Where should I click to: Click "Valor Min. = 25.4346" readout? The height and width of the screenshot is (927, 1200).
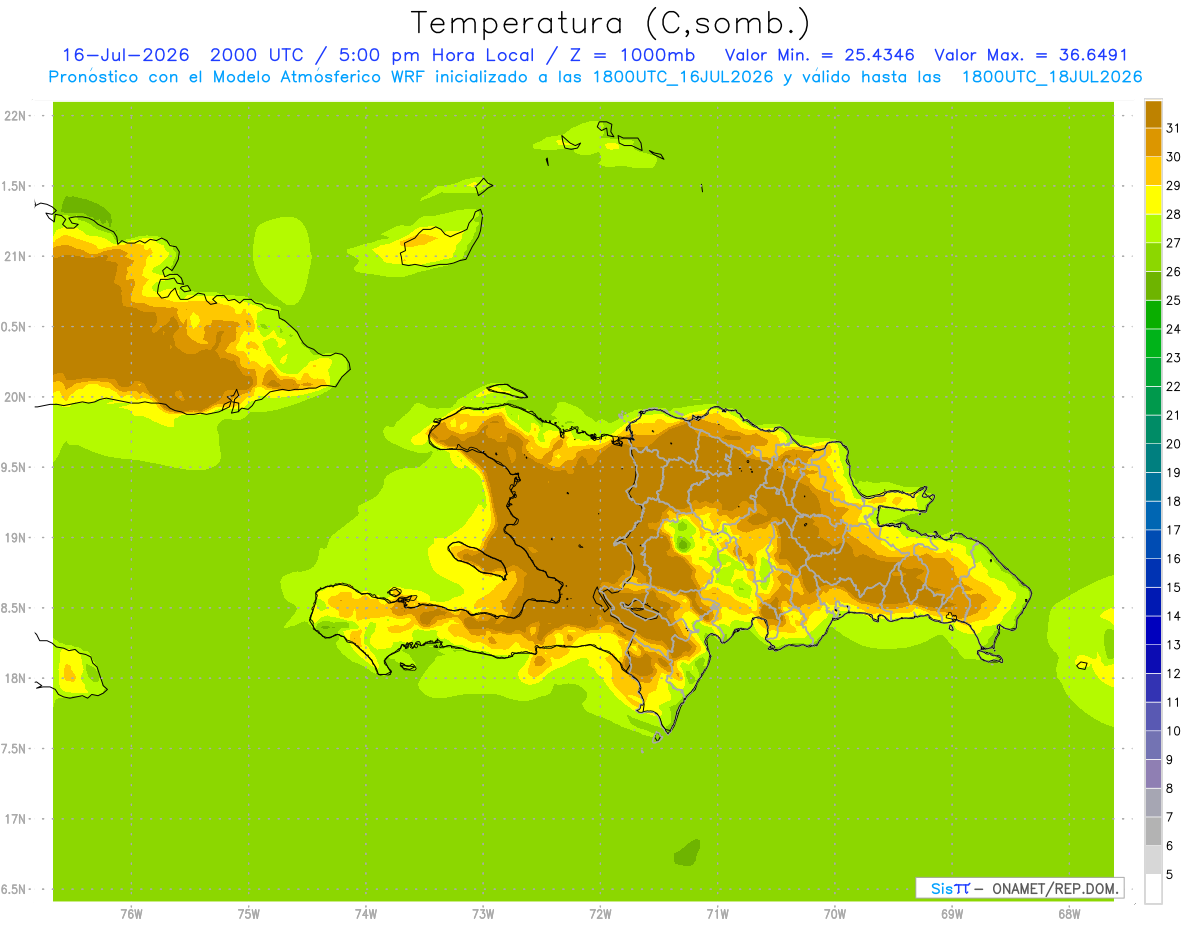tap(820, 55)
